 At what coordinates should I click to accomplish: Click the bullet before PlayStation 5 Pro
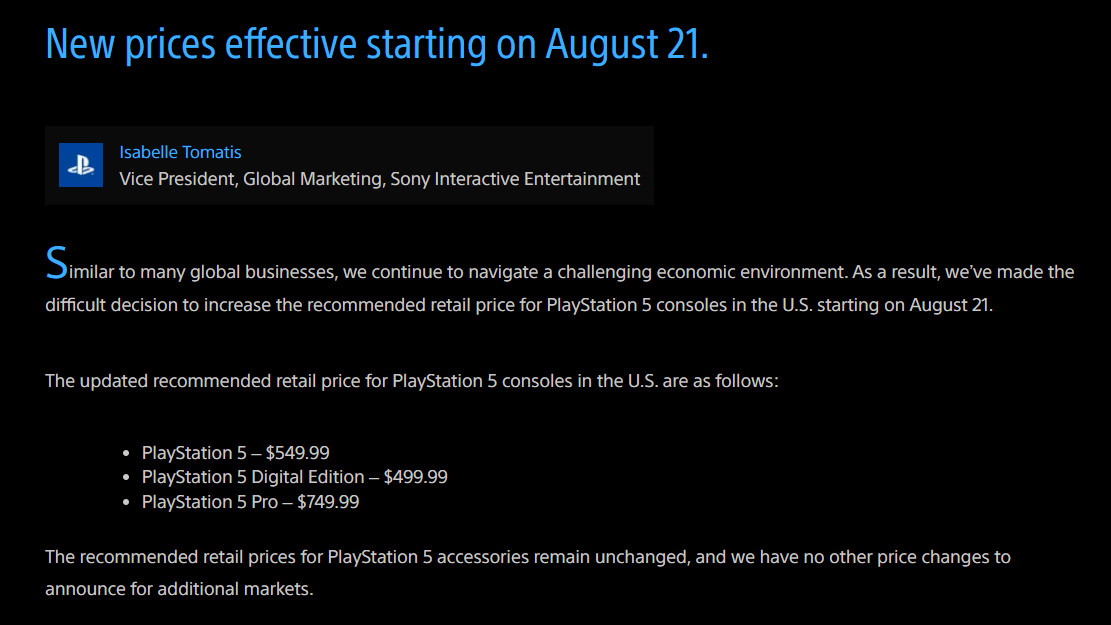126,502
